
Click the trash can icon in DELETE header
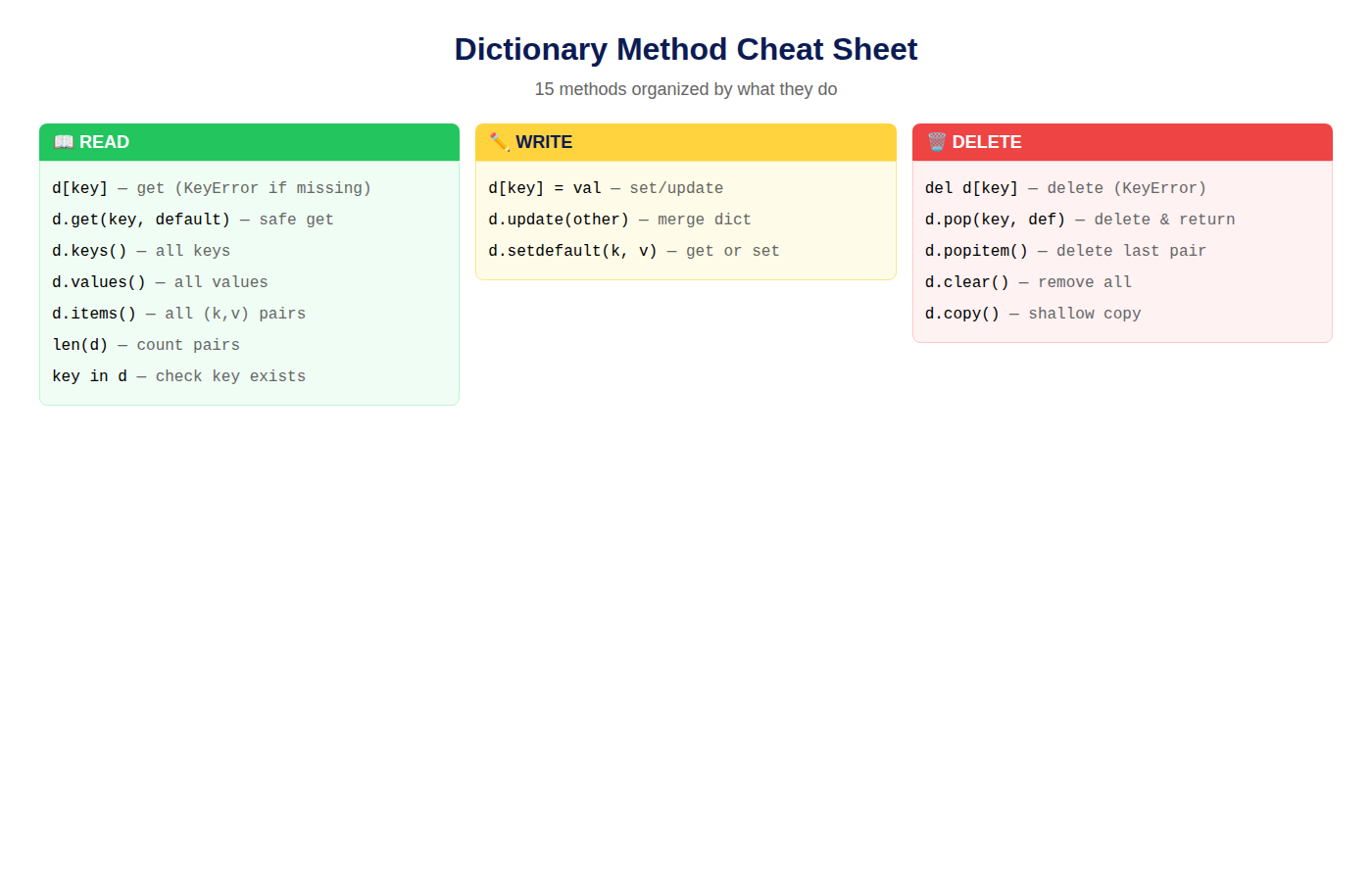tap(936, 142)
